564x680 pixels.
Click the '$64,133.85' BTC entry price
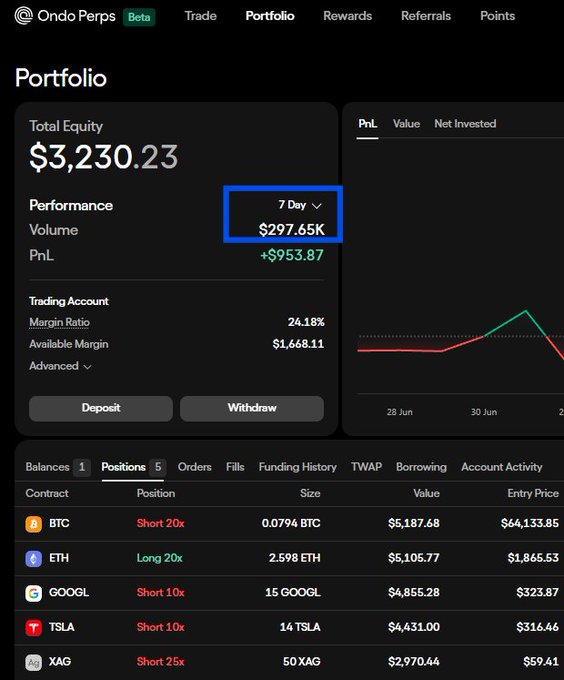coord(530,523)
